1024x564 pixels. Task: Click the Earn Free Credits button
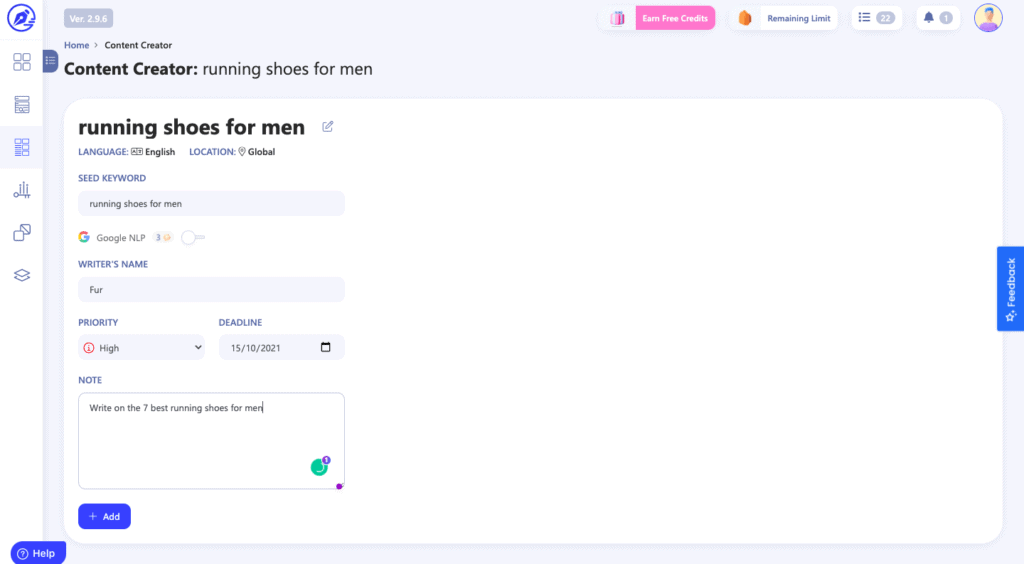(675, 18)
